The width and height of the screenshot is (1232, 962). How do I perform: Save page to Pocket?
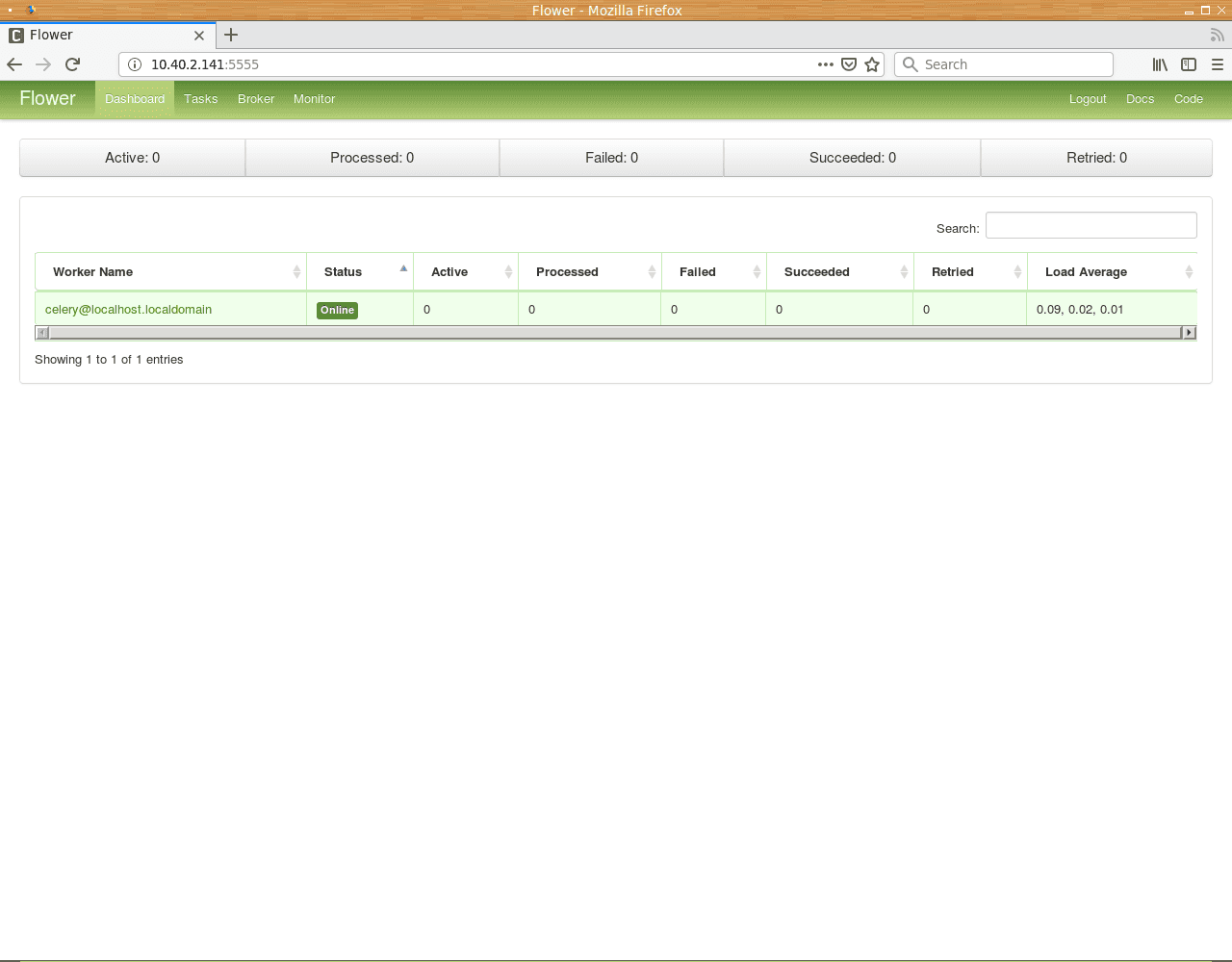849,64
